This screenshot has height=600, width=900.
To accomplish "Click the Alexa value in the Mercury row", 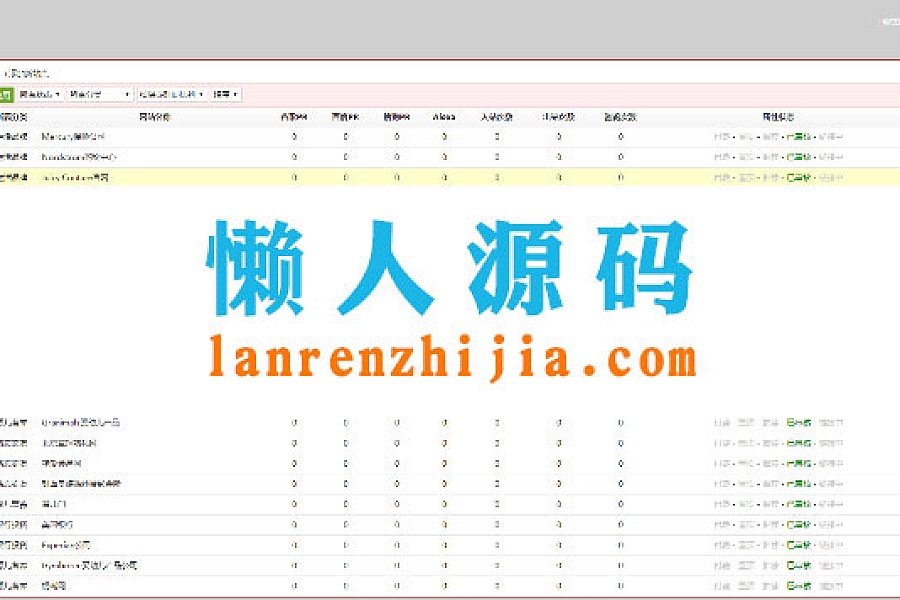I will [444, 137].
